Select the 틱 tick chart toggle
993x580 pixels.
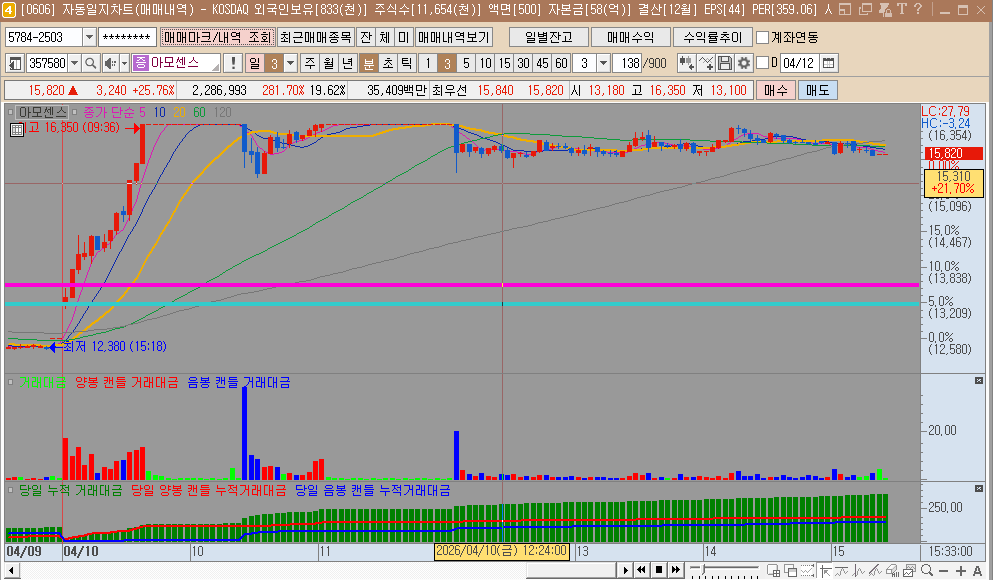click(407, 63)
